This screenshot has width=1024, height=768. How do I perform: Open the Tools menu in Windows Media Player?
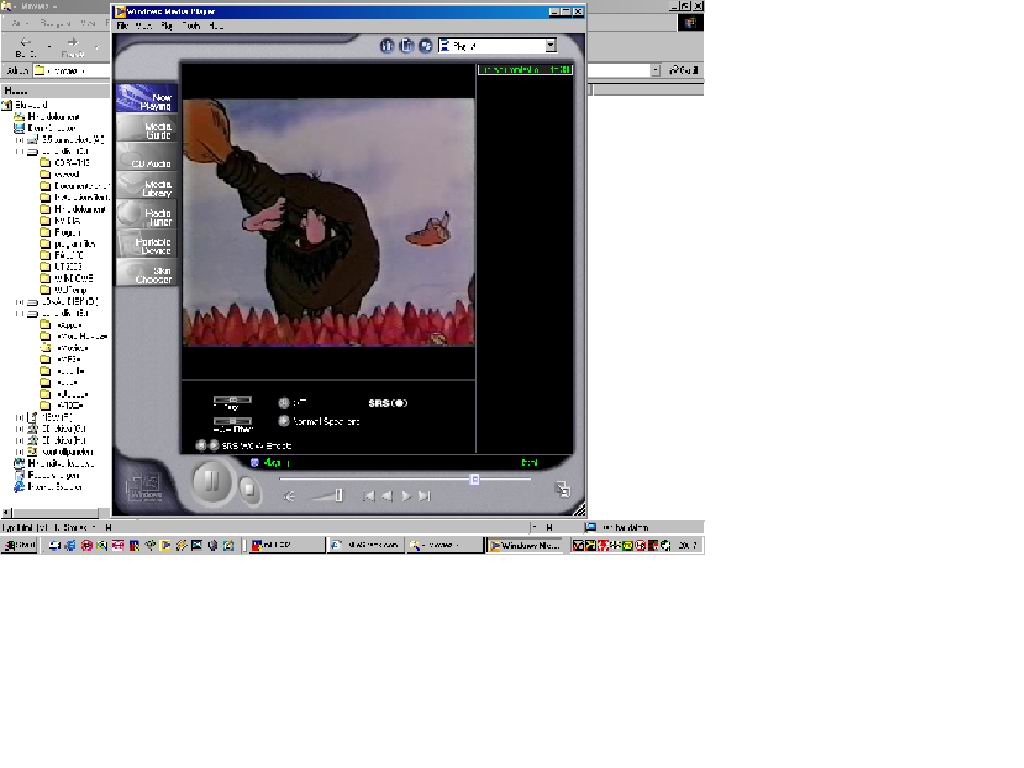tap(191, 26)
